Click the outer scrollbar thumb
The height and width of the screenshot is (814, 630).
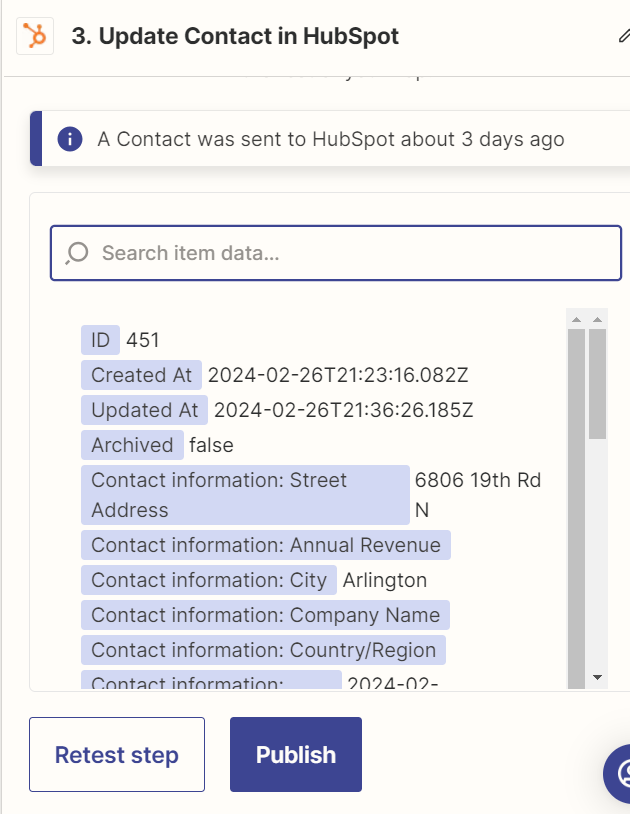[x=597, y=384]
